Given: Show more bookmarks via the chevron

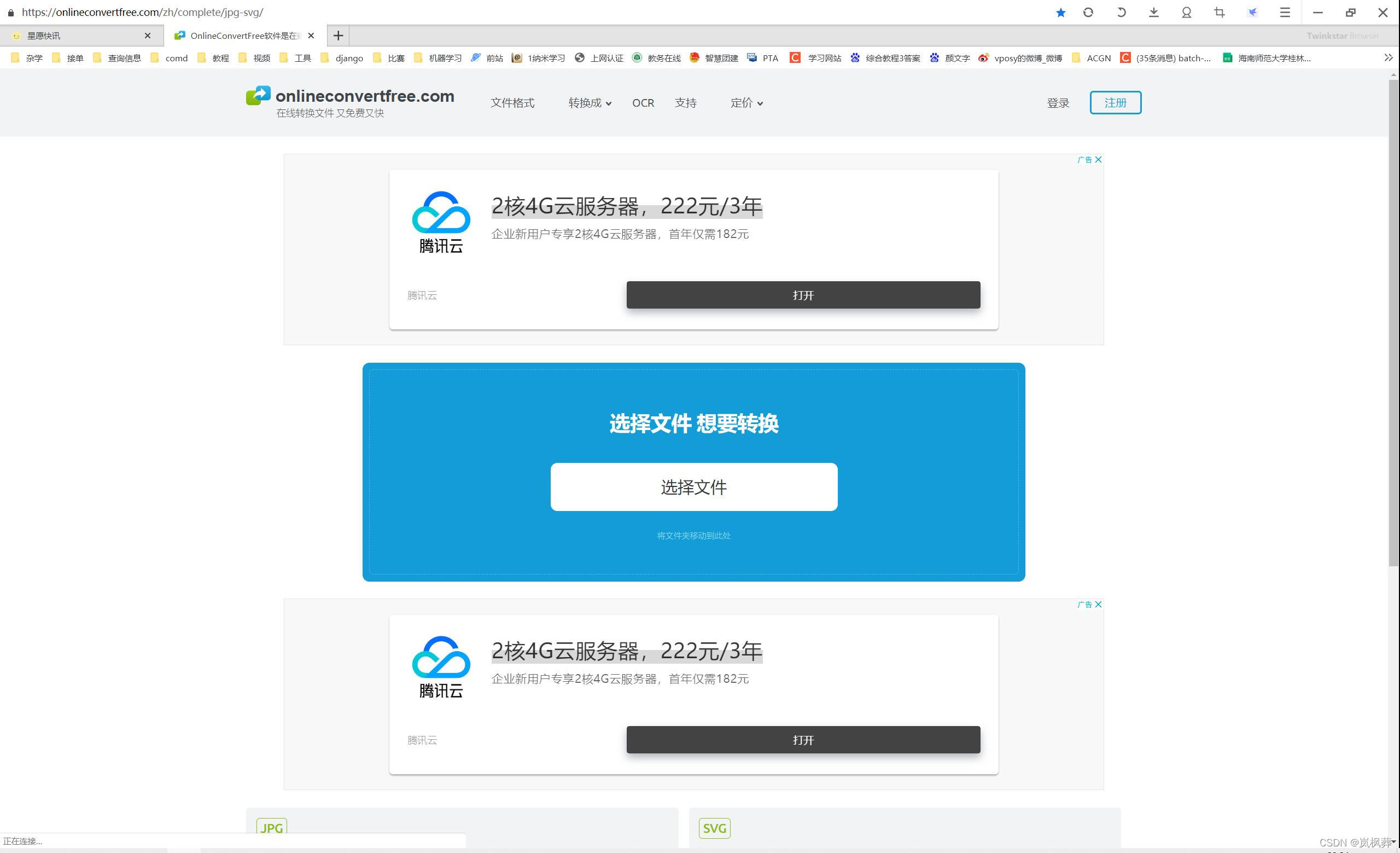Looking at the screenshot, I should [1388, 57].
